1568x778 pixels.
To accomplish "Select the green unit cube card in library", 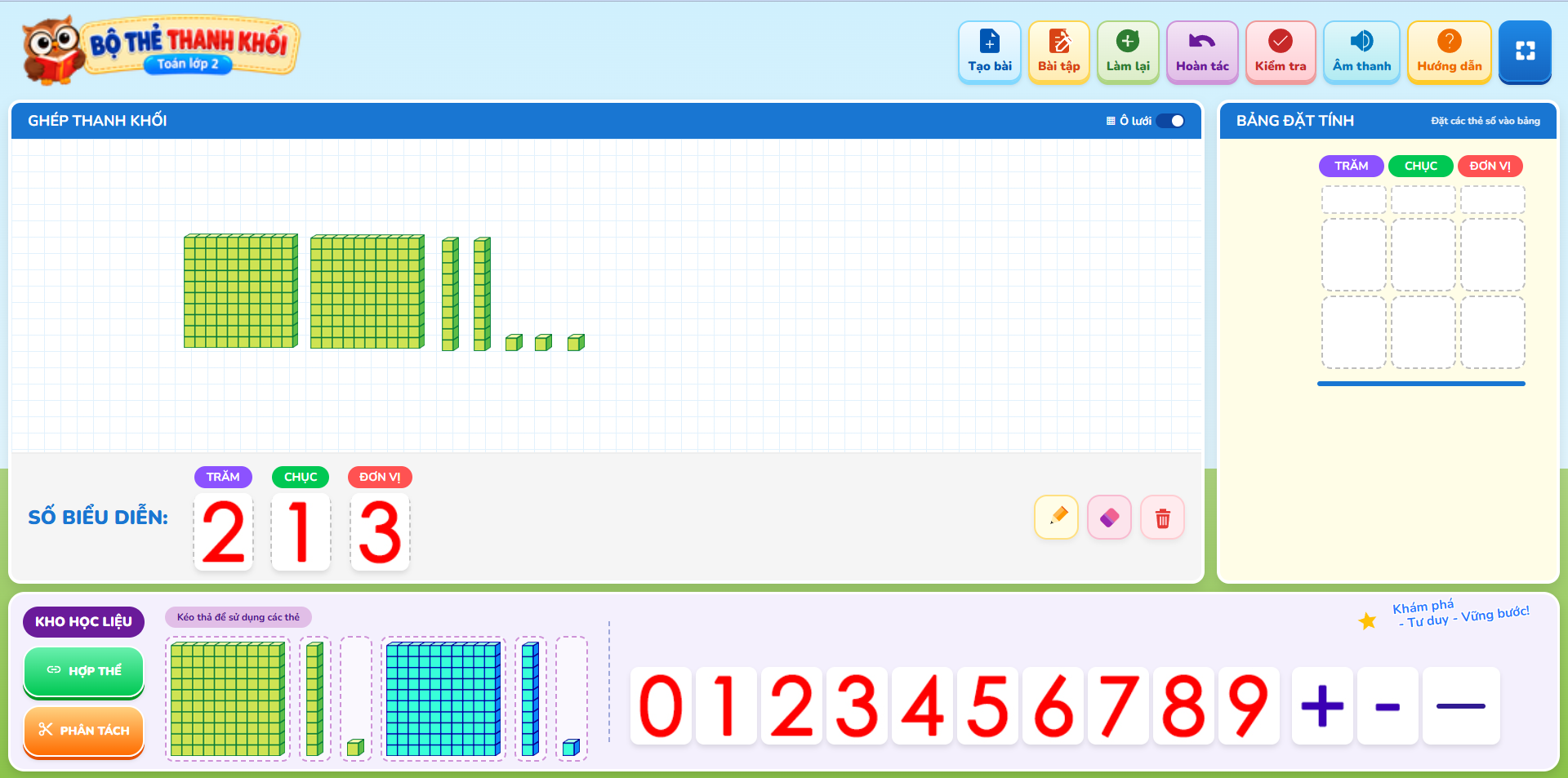I will pos(356,699).
